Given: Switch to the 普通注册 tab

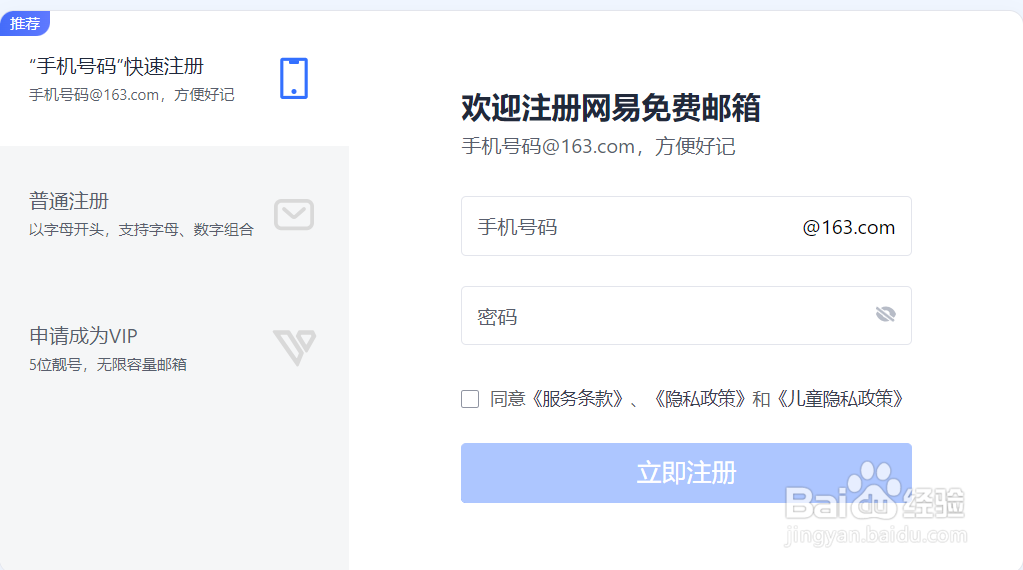Looking at the screenshot, I should click(x=174, y=214).
